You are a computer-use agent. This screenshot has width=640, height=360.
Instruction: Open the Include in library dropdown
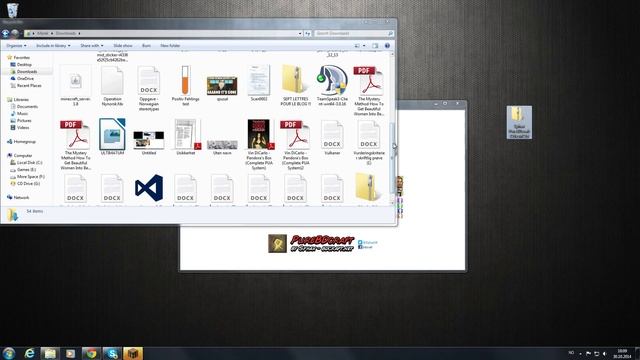(53, 46)
